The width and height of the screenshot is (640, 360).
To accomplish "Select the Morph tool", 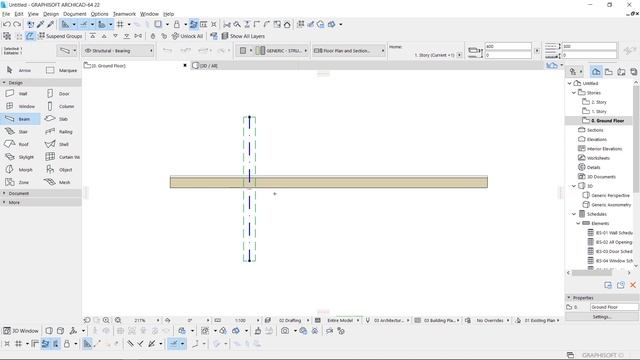I will (x=20, y=169).
